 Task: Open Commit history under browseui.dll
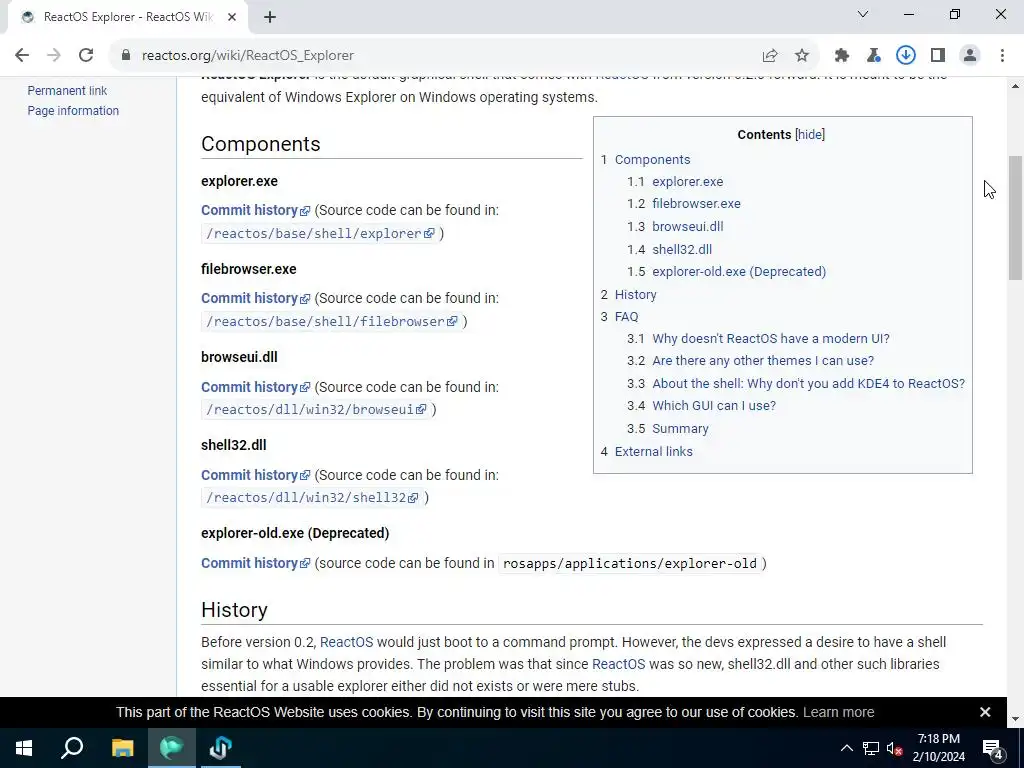click(x=255, y=387)
